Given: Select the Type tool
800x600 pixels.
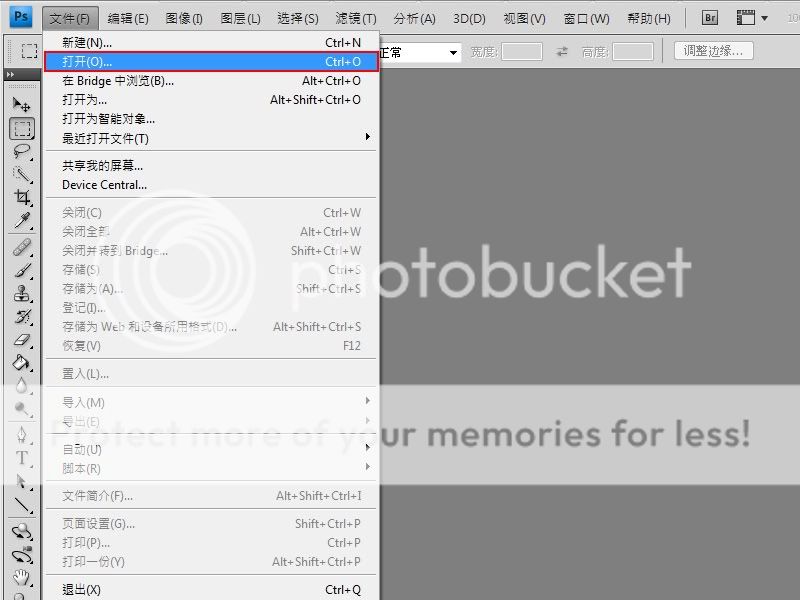Looking at the screenshot, I should click(21, 458).
